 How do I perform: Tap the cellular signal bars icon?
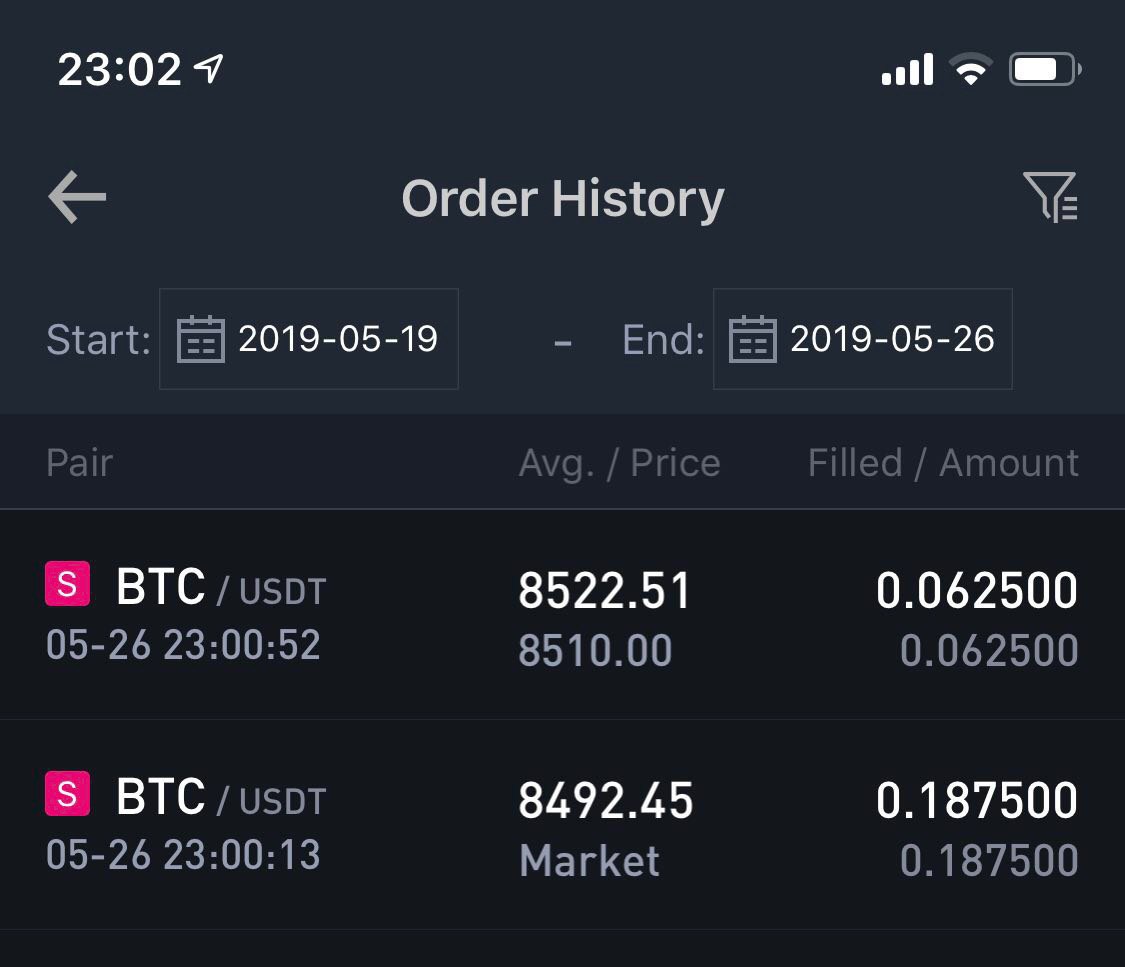908,70
